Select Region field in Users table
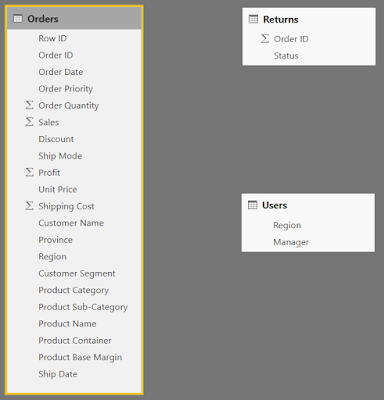Viewport: 384px width, 400px height. [308, 225]
